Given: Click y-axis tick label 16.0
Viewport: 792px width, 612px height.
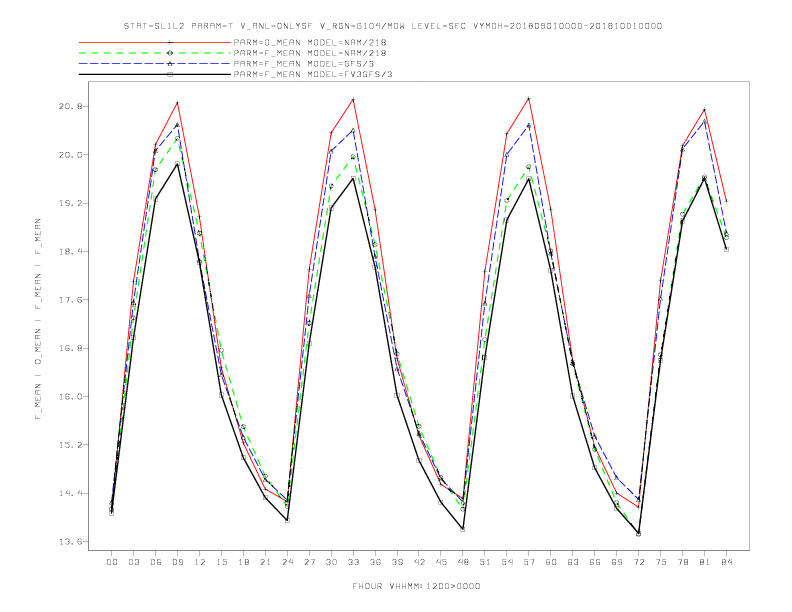Looking at the screenshot, I should point(70,396).
